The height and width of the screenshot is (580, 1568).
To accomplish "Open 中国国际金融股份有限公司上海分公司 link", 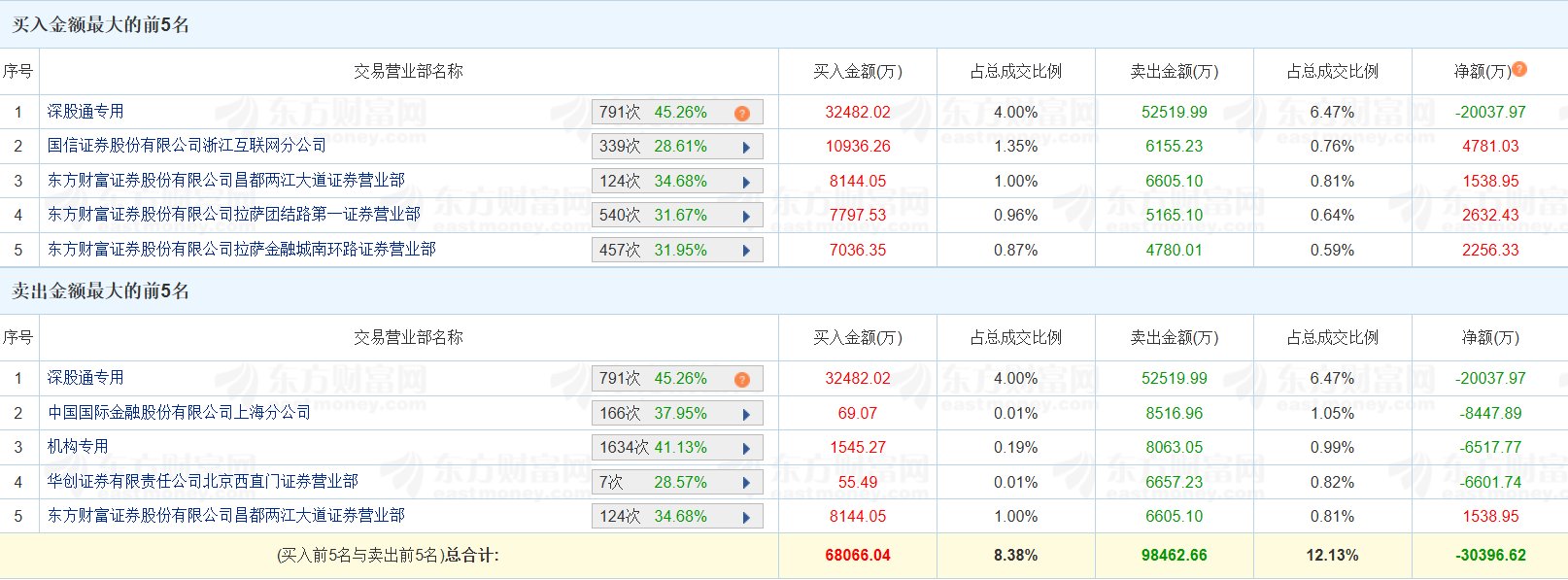I will [179, 413].
